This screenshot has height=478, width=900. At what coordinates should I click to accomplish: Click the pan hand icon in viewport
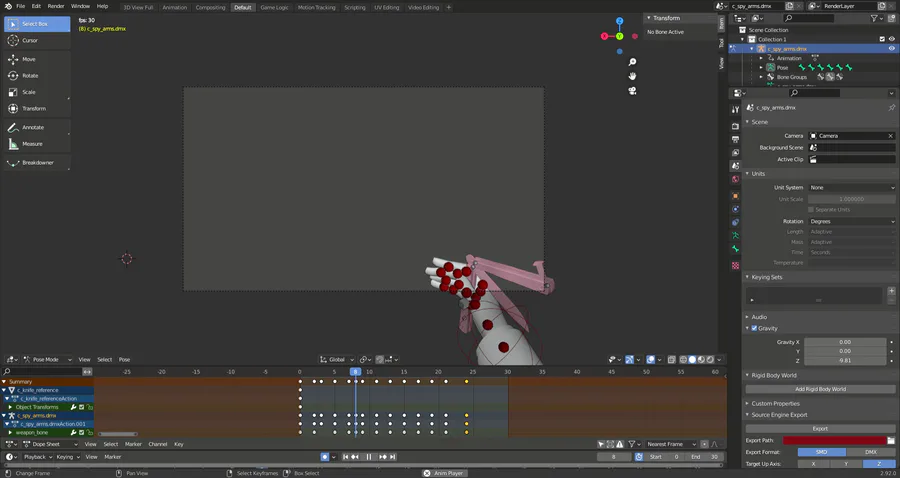632,76
